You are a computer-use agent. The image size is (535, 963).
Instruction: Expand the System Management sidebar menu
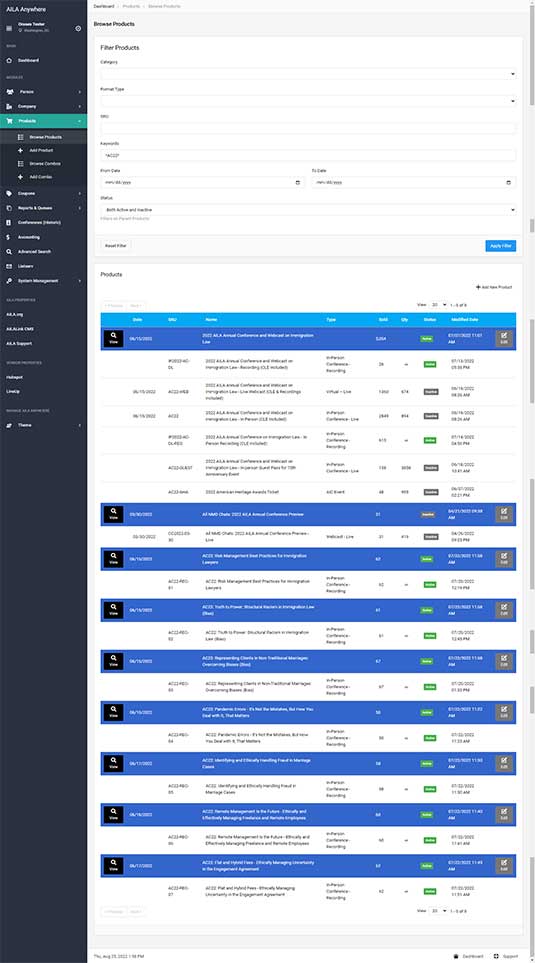coord(43,281)
